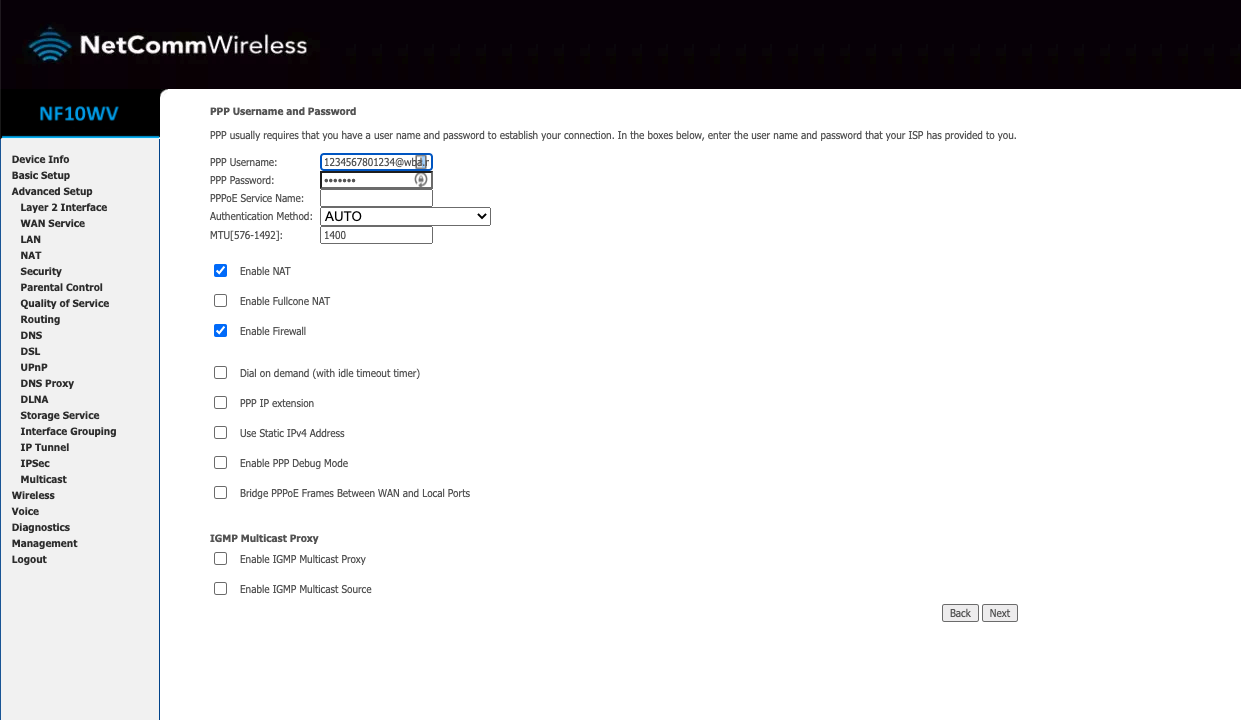Screen dimensions: 1241x720
Task: Open the Authentication Method dropdown
Action: click(x=405, y=216)
